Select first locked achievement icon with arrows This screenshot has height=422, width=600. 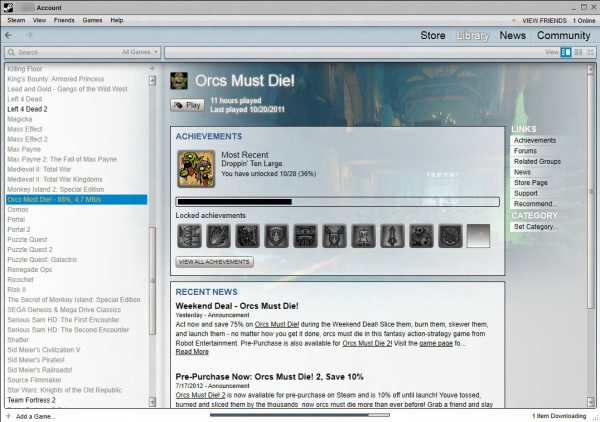point(189,236)
